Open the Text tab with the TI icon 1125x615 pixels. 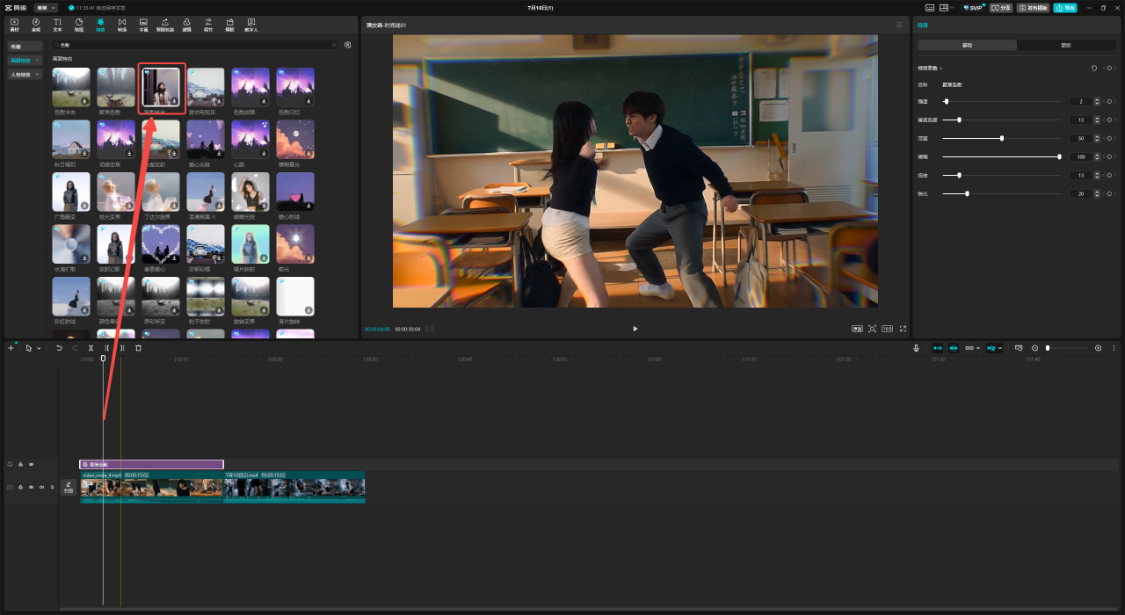coord(57,25)
